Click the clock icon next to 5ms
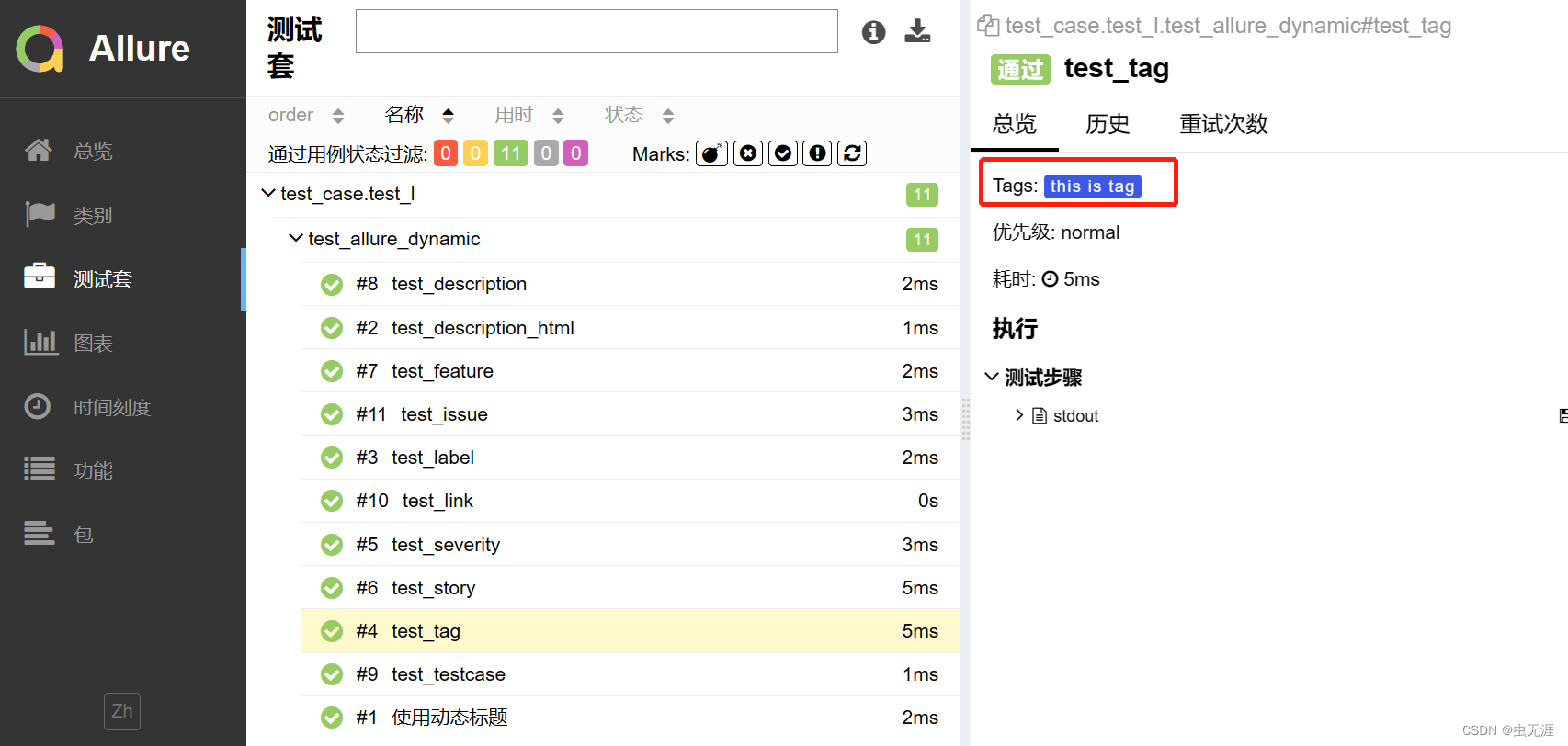The width and height of the screenshot is (1568, 746). (1050, 279)
